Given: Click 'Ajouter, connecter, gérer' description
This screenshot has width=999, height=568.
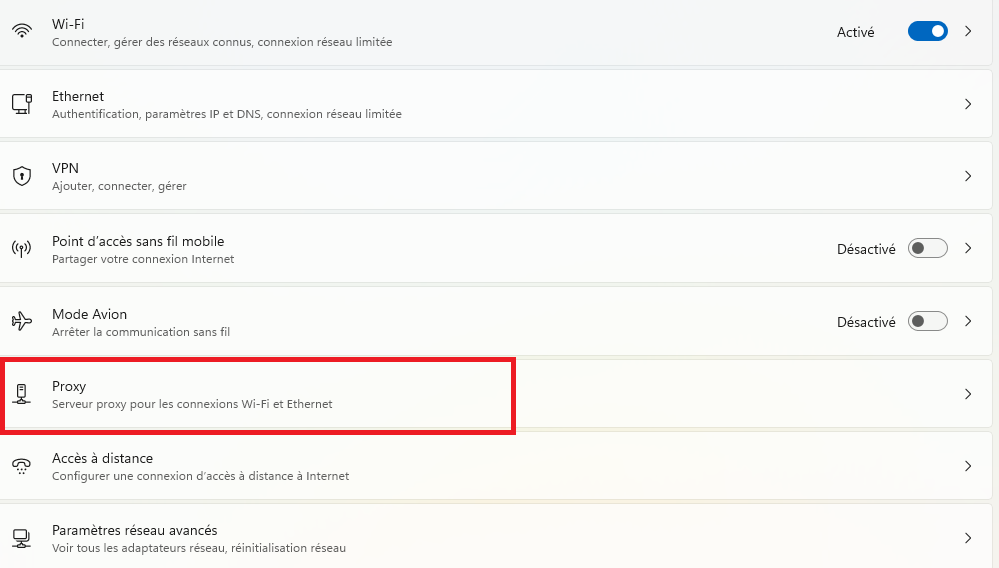Looking at the screenshot, I should click(x=119, y=187).
